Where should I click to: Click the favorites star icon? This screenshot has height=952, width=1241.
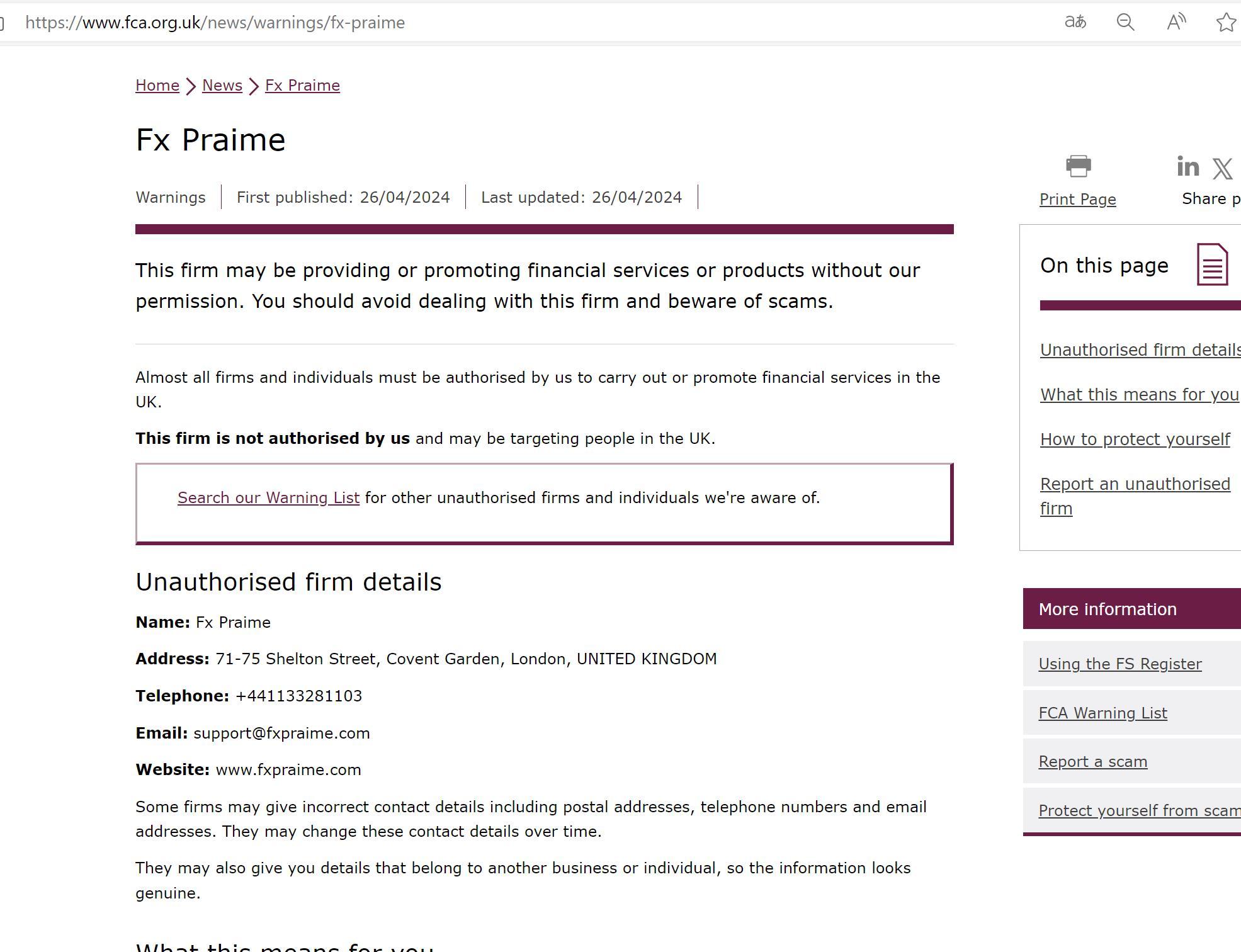pos(1226,23)
